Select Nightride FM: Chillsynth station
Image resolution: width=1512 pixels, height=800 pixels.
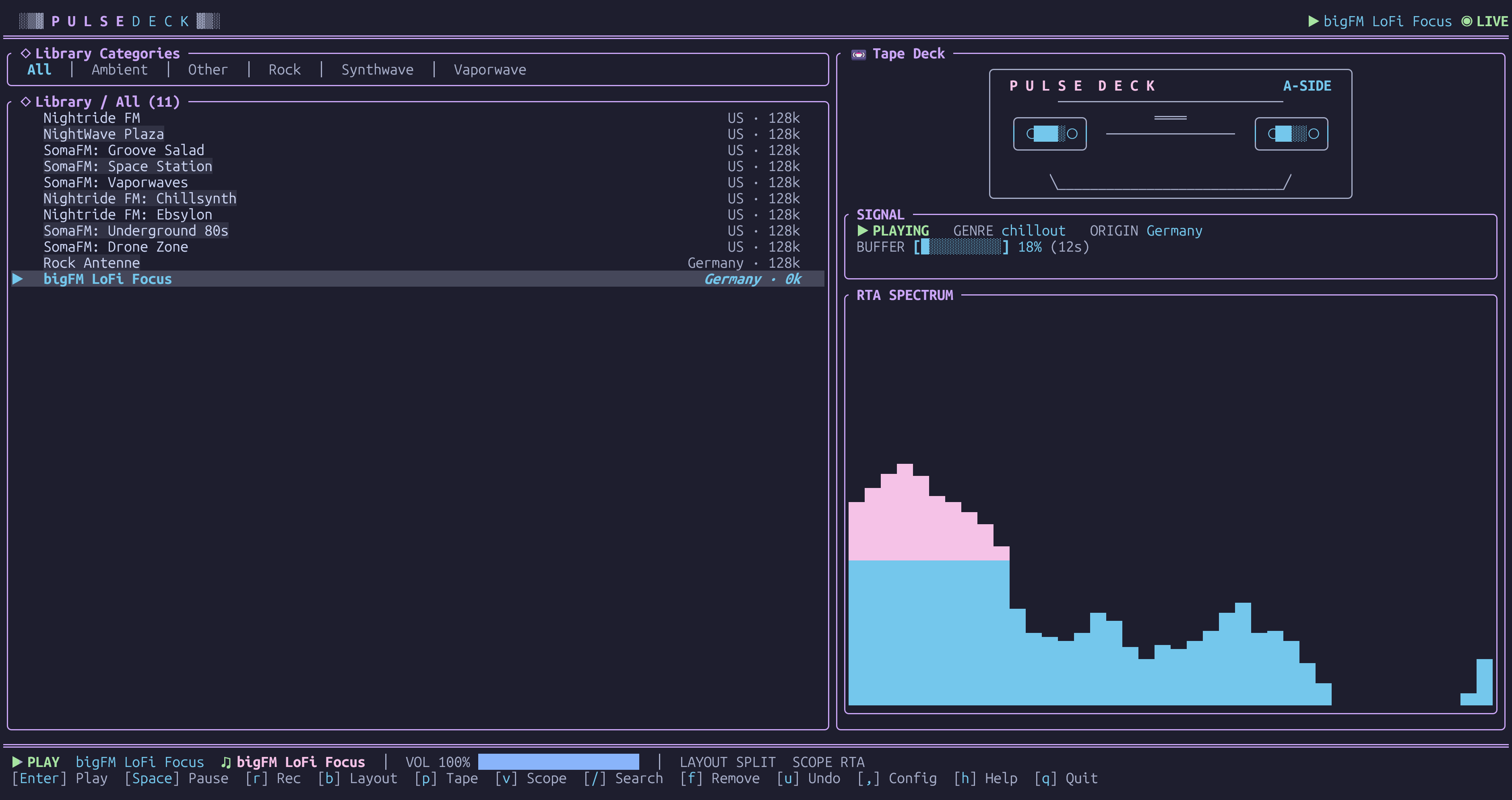418,198
